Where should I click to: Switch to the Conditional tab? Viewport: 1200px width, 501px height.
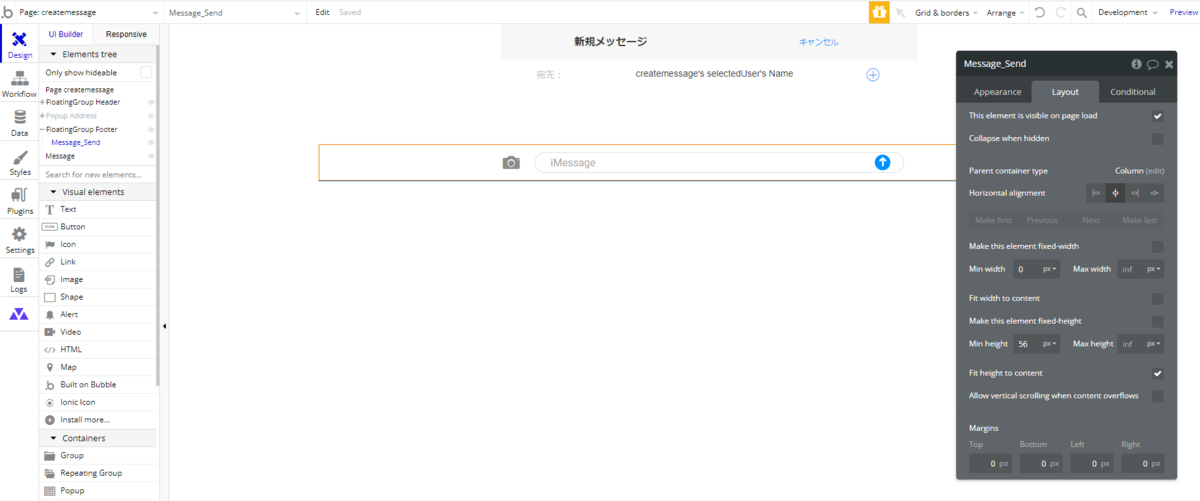(1132, 91)
